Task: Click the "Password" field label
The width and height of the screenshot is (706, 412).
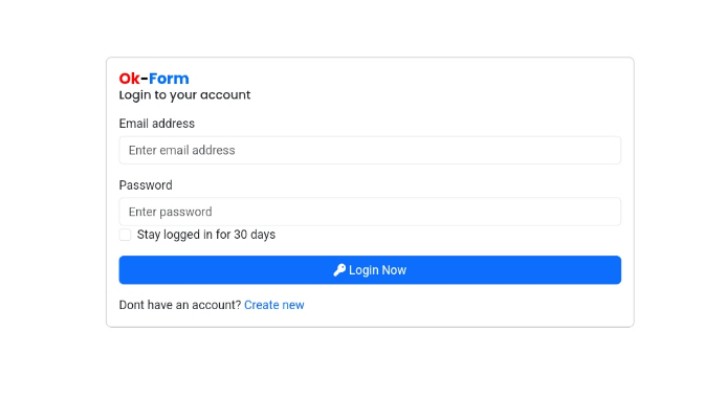Action: [x=146, y=185]
